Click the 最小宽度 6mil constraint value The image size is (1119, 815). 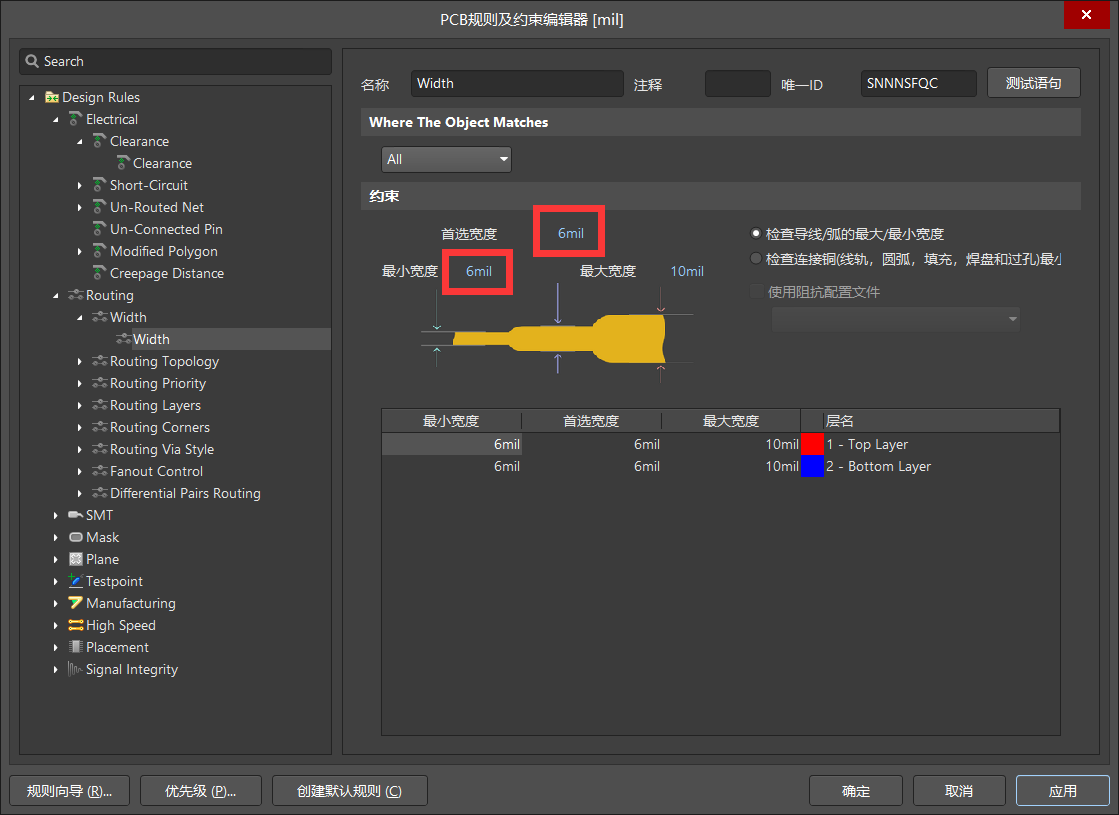tap(478, 271)
